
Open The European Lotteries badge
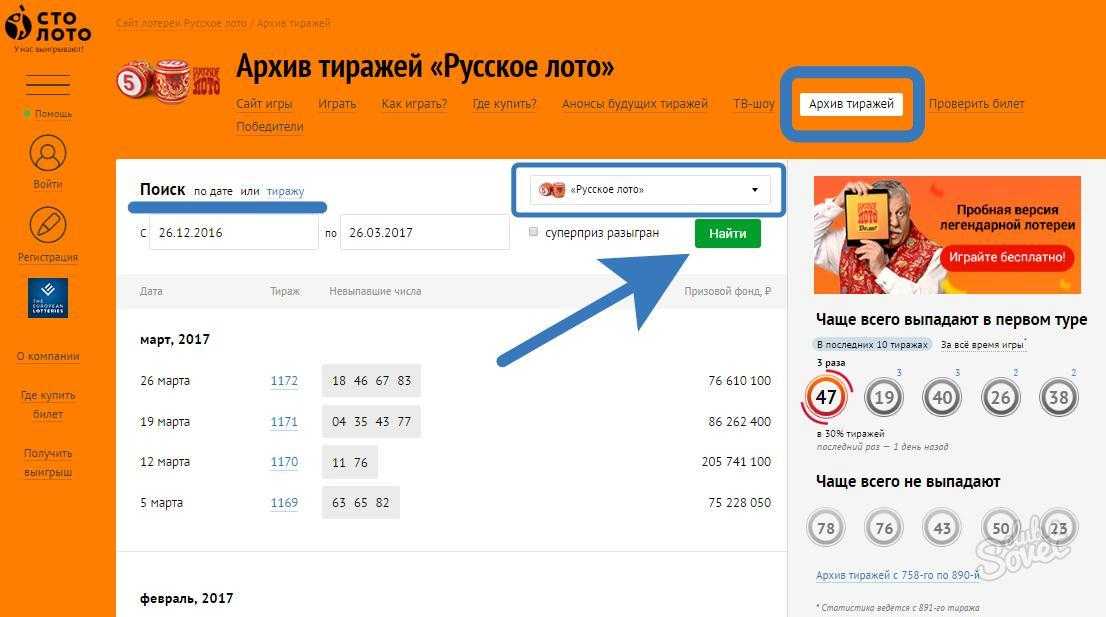(48, 298)
